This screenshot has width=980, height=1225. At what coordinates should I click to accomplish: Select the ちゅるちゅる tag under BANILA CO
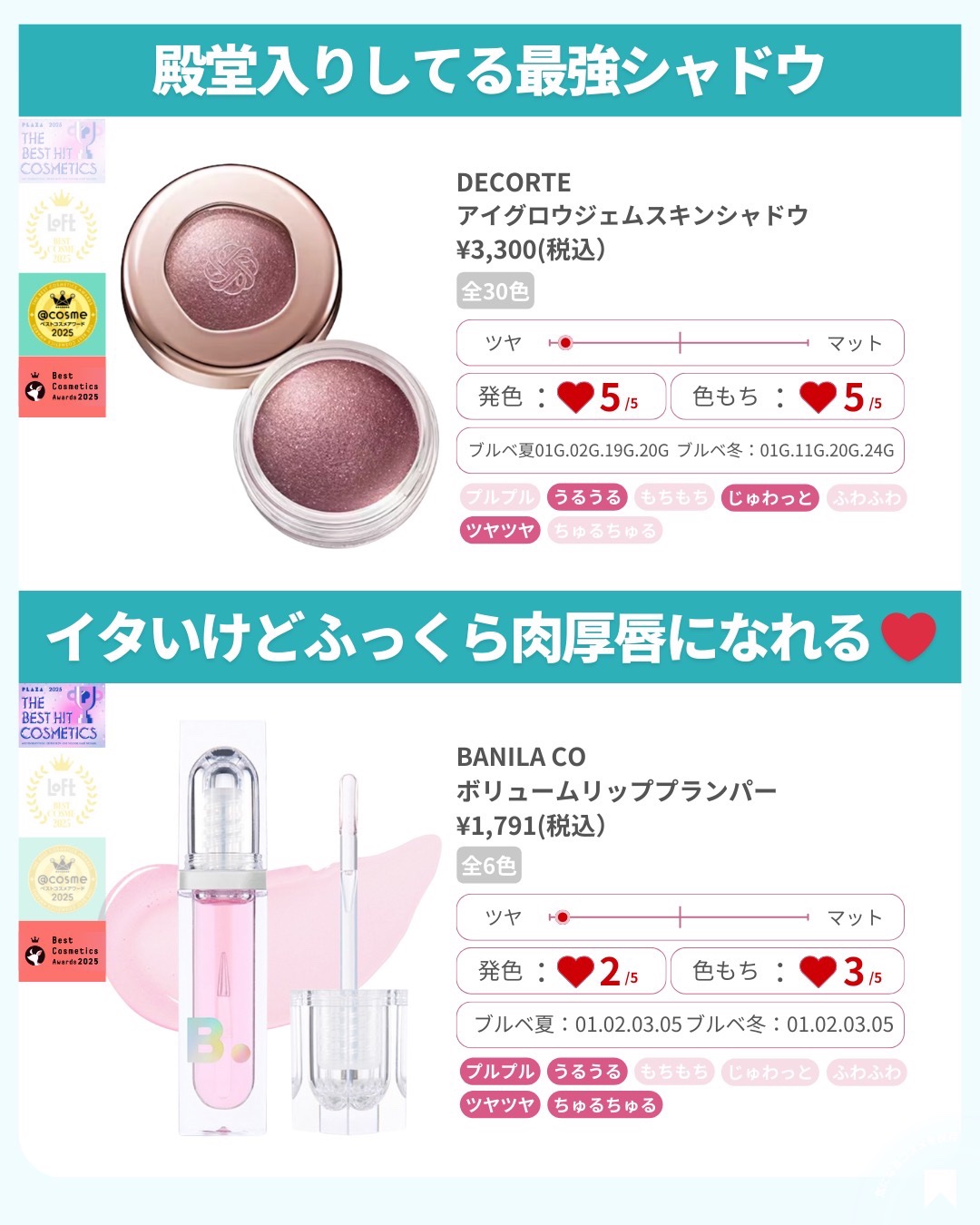605,1105
